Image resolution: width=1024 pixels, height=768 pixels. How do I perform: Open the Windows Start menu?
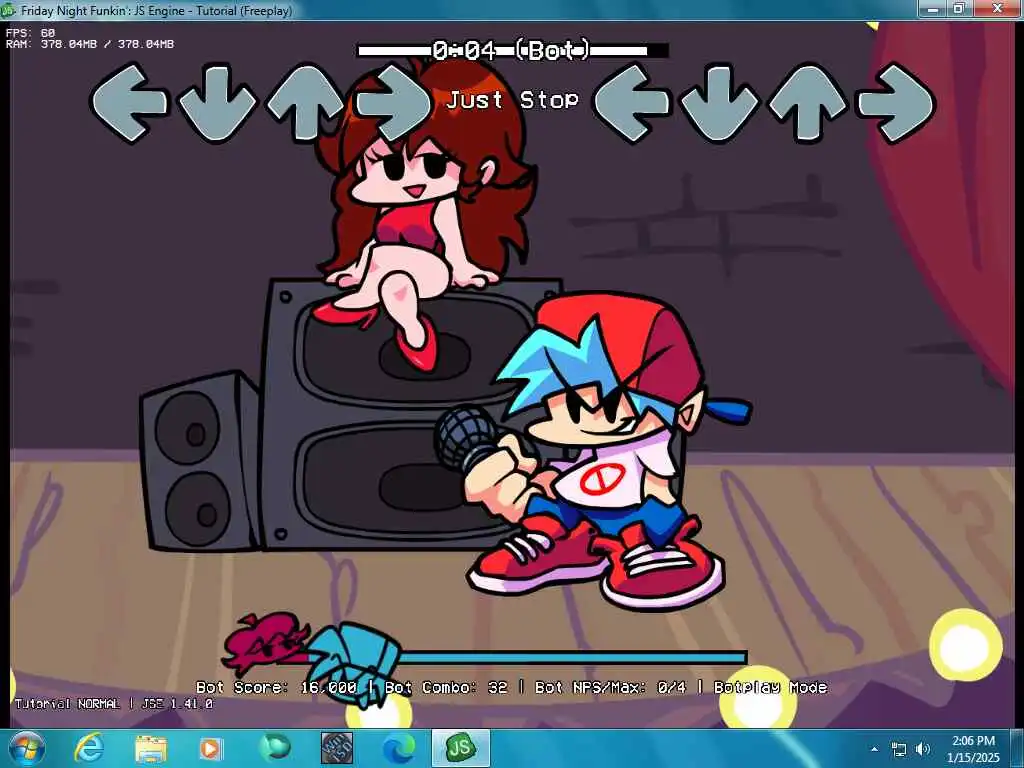26,748
